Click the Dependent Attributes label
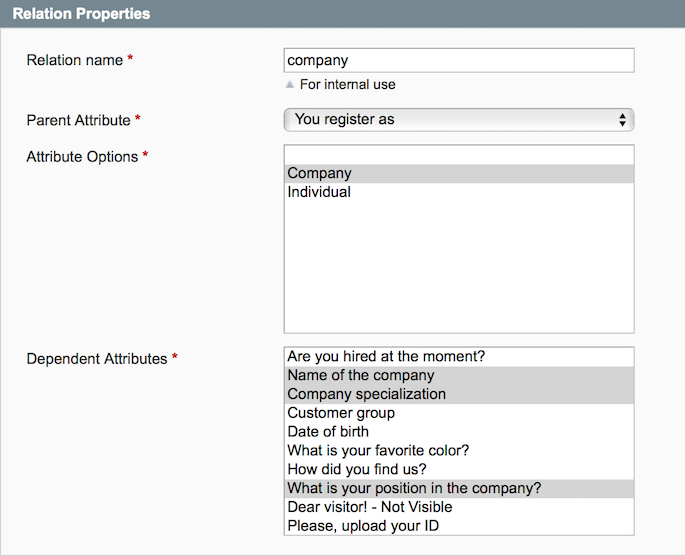685x556 pixels. pos(96,358)
